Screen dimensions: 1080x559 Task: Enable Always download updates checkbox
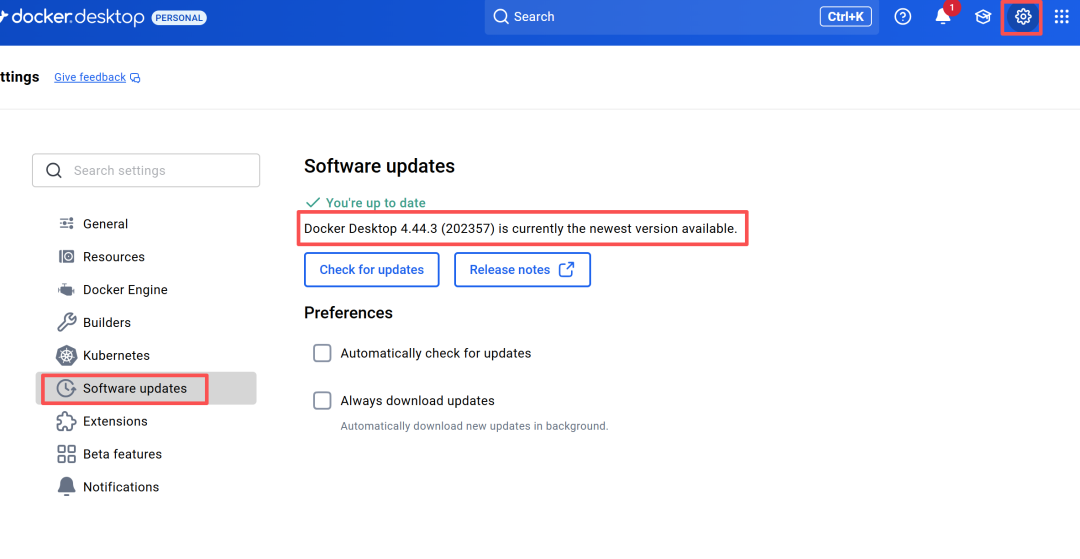click(x=322, y=401)
